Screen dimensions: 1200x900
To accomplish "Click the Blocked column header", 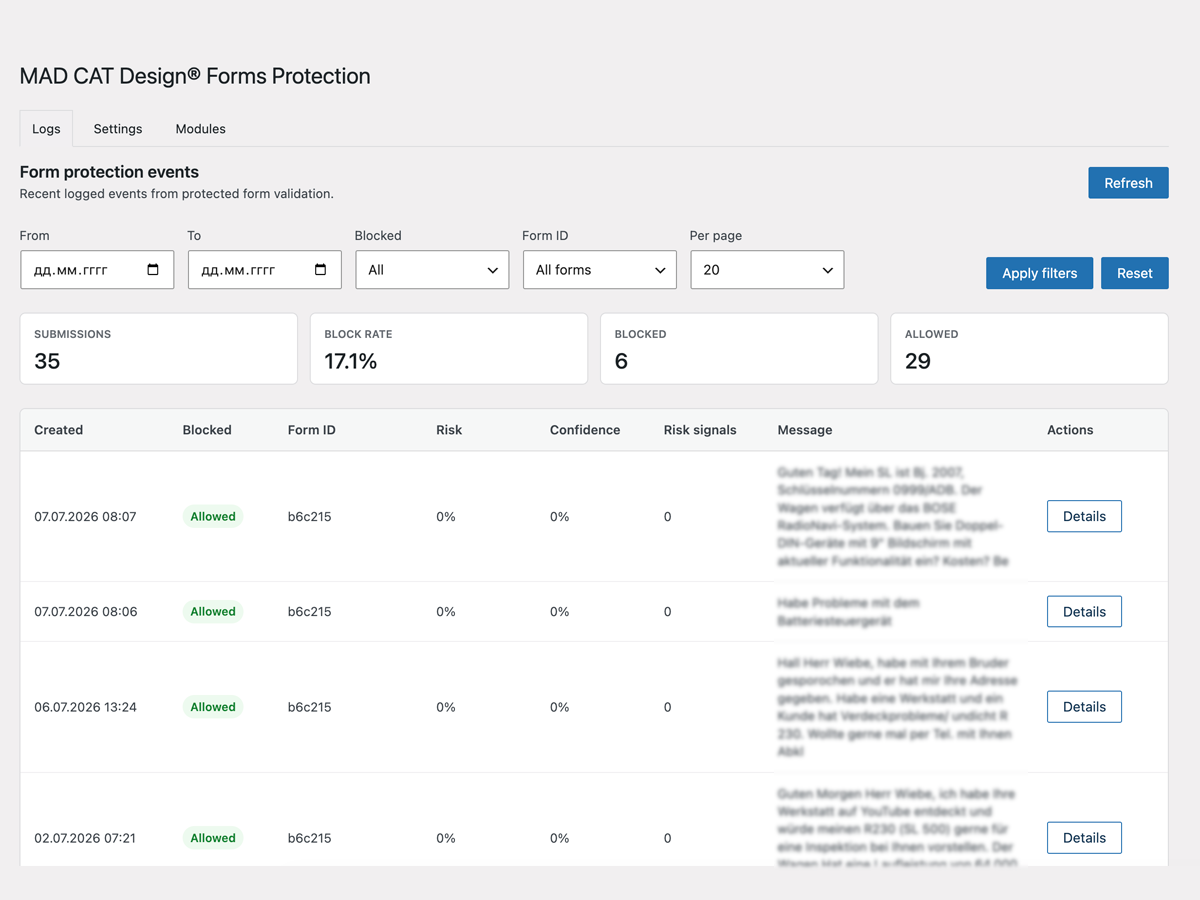I will [x=207, y=430].
